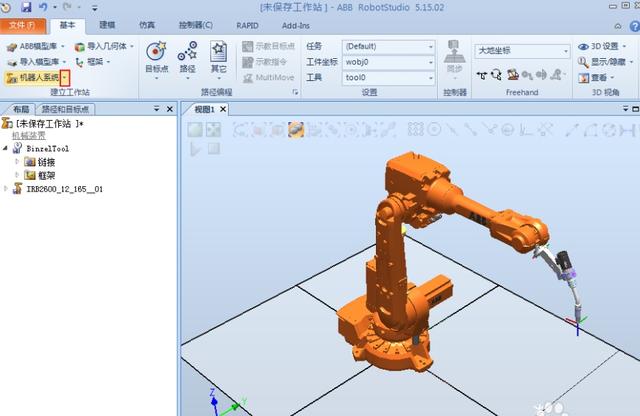Expand the 链接 links node
The height and width of the screenshot is (416, 640).
point(17,162)
